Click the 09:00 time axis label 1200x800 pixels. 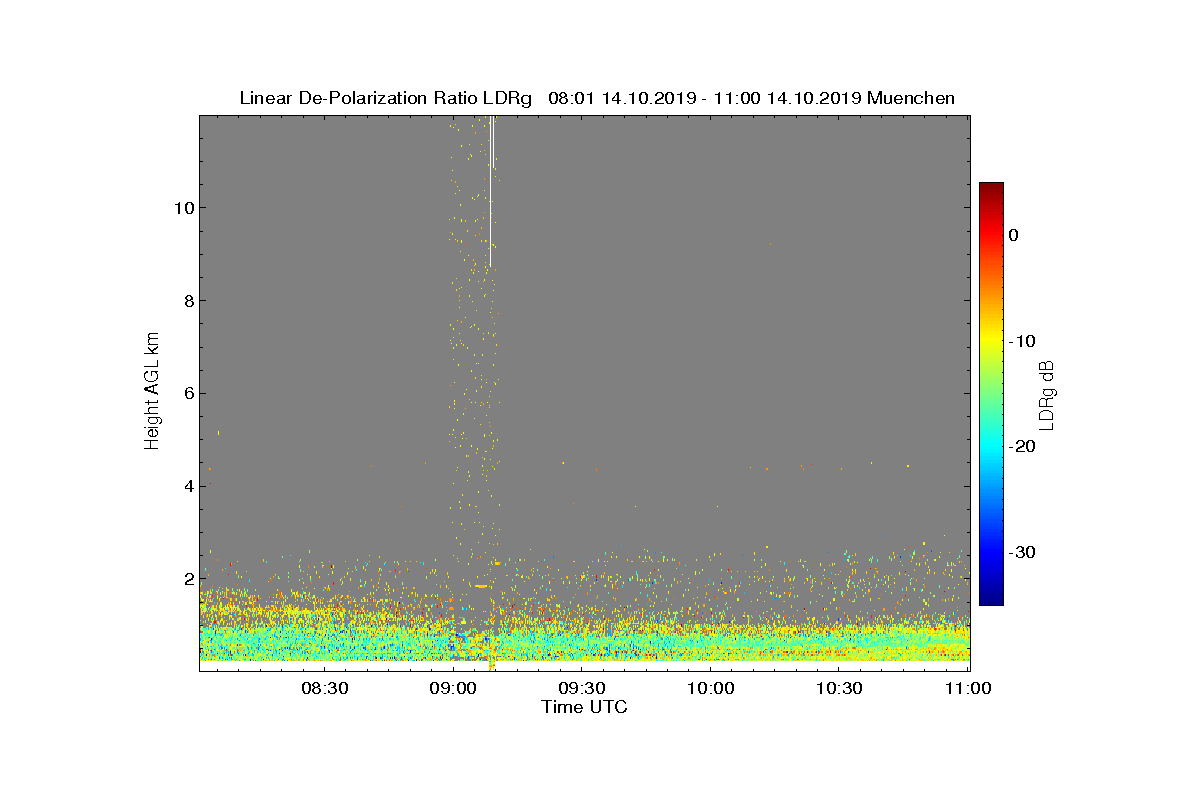(453, 688)
